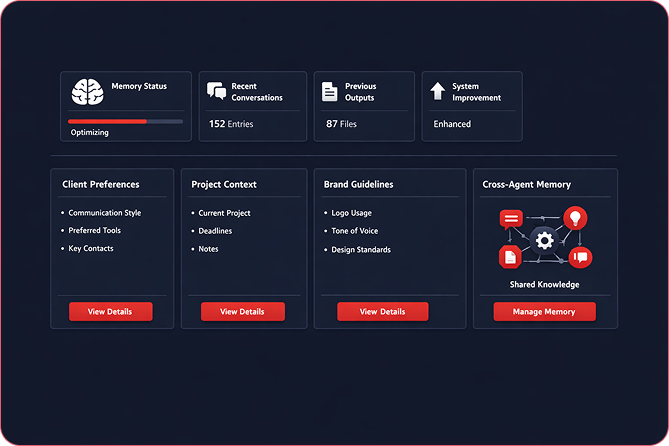Viewport: 669px width, 446px height.
Task: Click the 87 Files outputs count
Action: (341, 124)
